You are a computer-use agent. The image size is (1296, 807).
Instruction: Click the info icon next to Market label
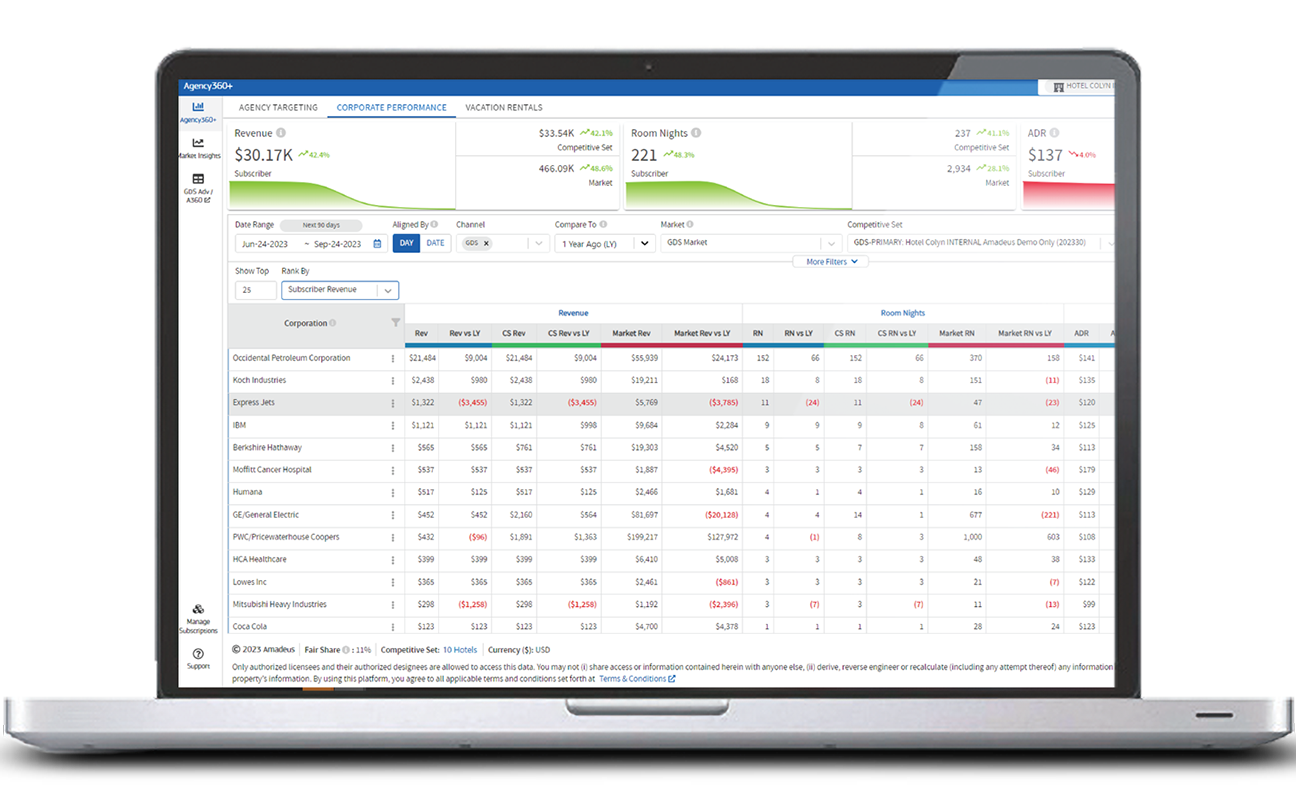690,225
